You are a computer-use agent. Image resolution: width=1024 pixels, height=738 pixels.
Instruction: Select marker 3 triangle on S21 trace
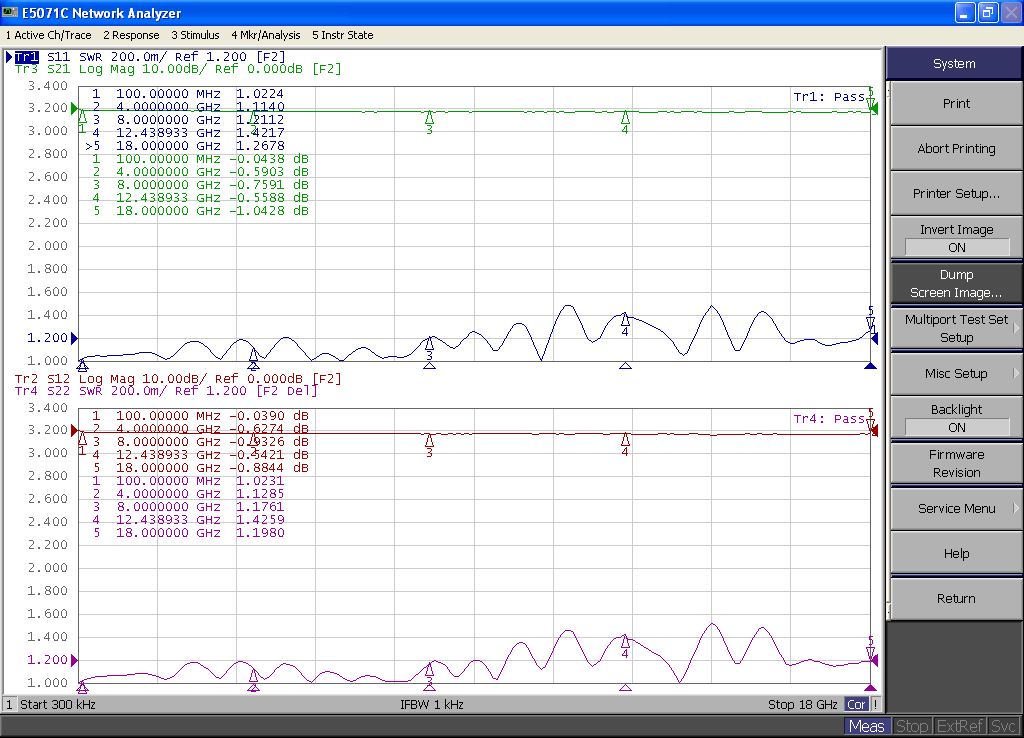point(429,117)
